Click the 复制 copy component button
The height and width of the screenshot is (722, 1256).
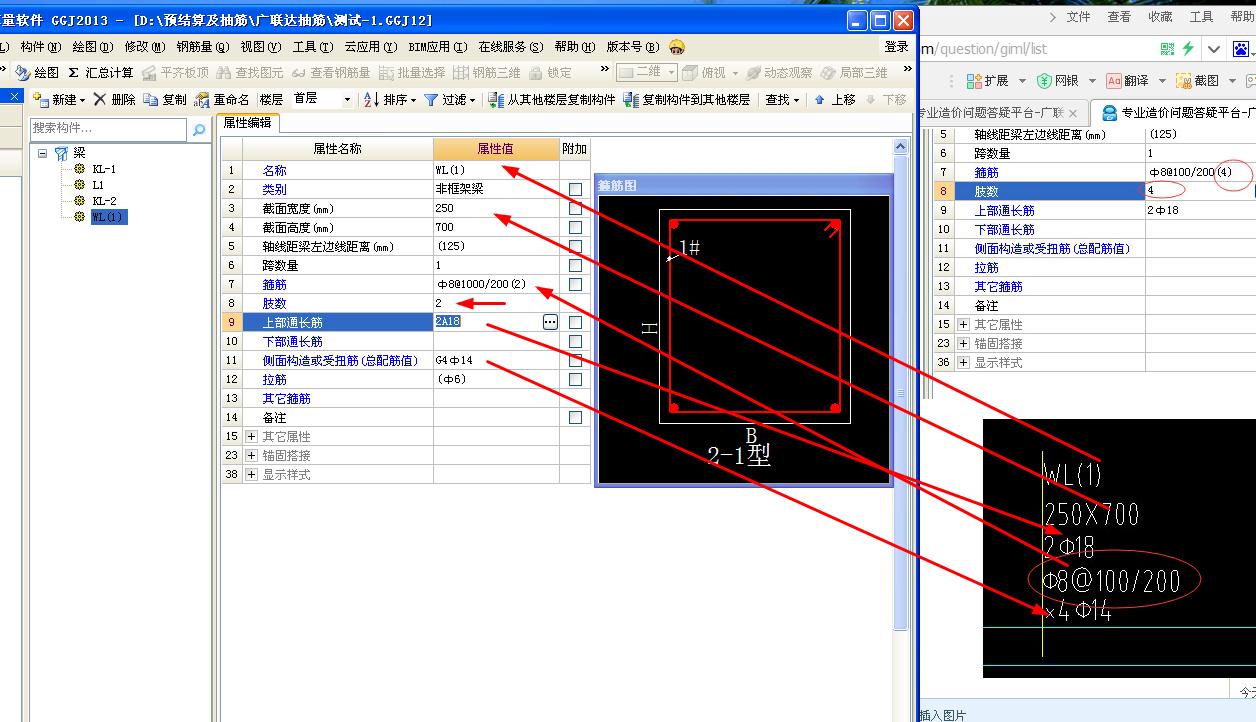click(165, 99)
